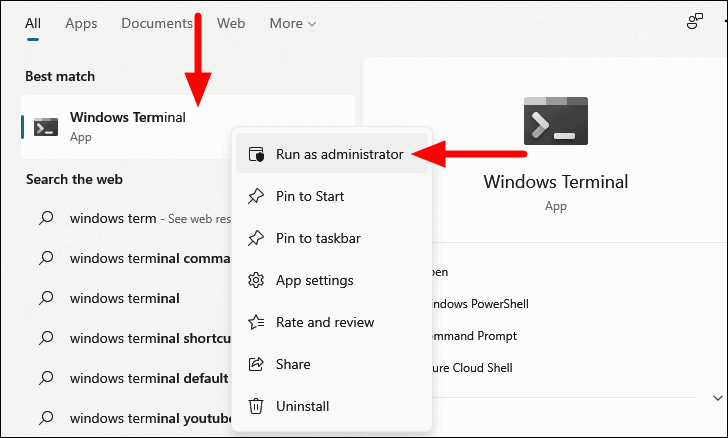Expand the preview pane chevron at bottom right
728x438 pixels.
pos(717,398)
